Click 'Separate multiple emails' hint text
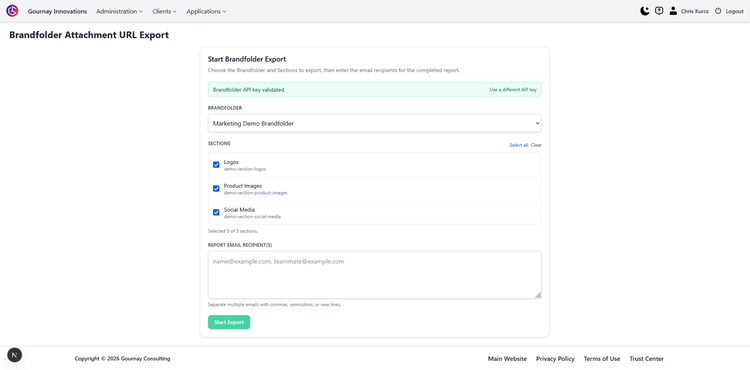This screenshot has width=750, height=370. click(x=274, y=305)
